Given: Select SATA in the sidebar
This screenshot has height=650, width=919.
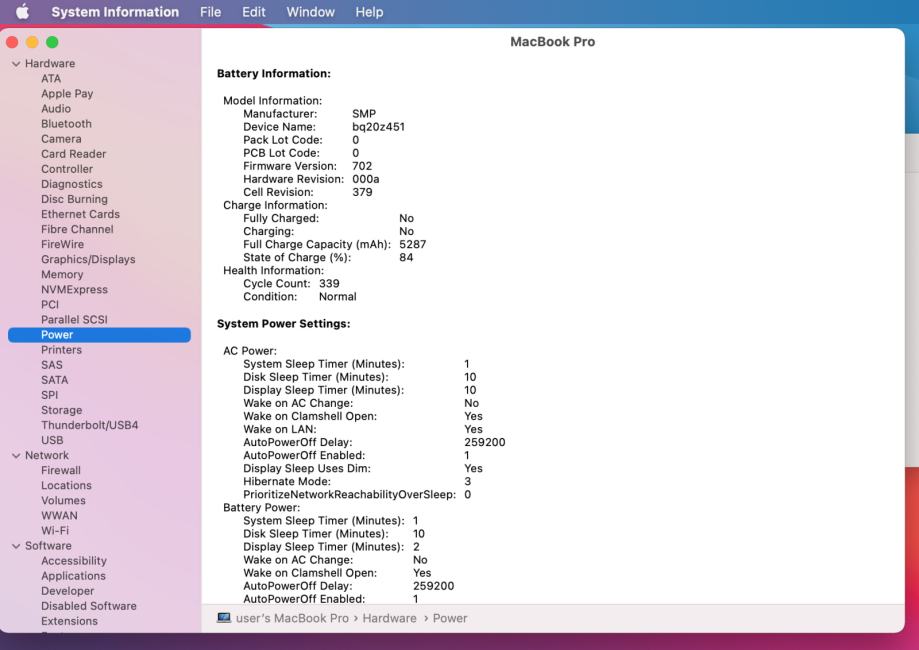Looking at the screenshot, I should [55, 380].
